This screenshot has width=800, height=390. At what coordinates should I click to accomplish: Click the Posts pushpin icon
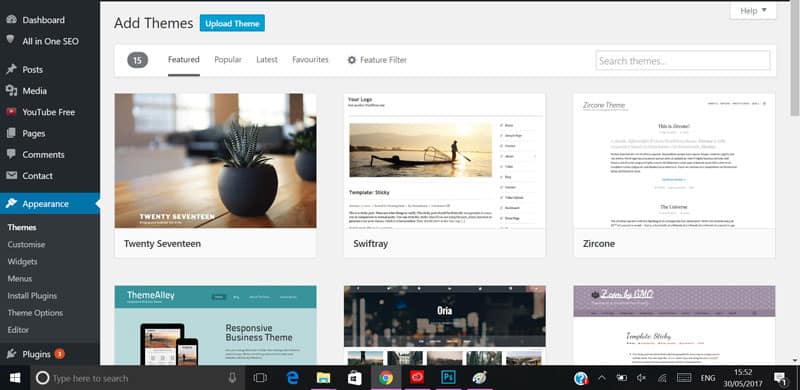coord(11,69)
